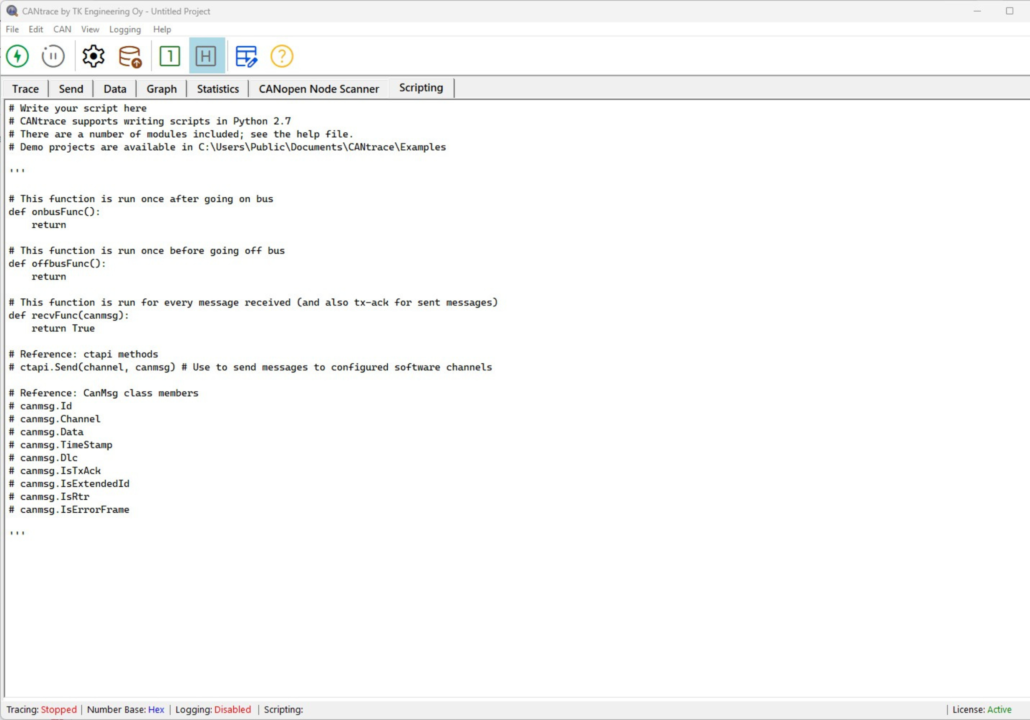Select the decimal number base icon
The width and height of the screenshot is (1030, 720).
169,56
